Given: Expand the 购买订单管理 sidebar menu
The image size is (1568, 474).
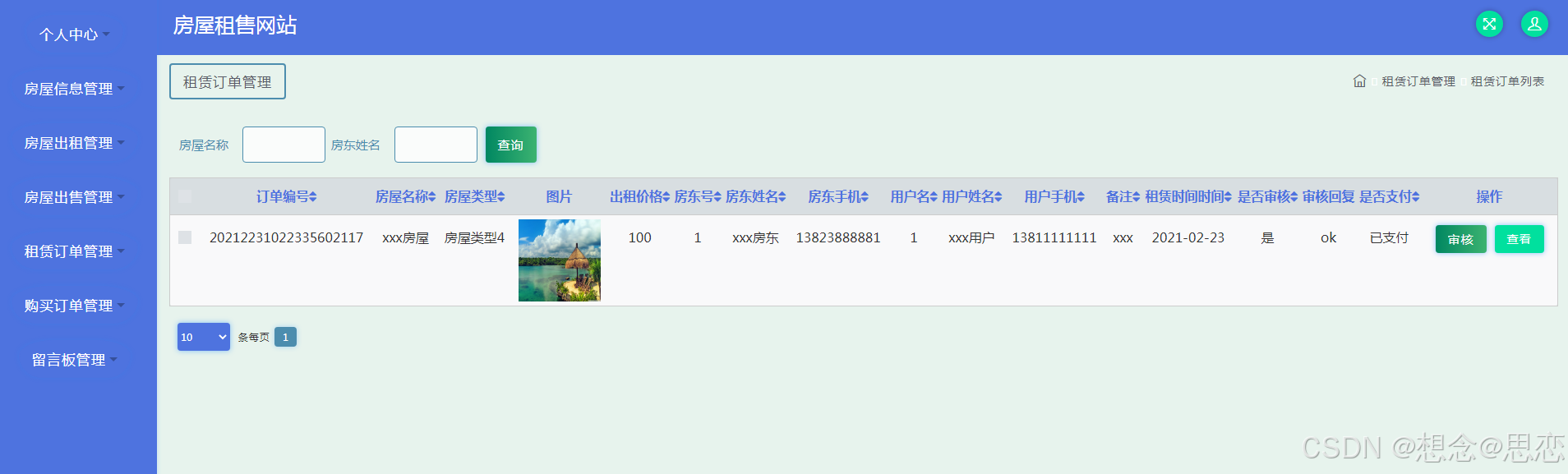Looking at the screenshot, I should point(74,306).
